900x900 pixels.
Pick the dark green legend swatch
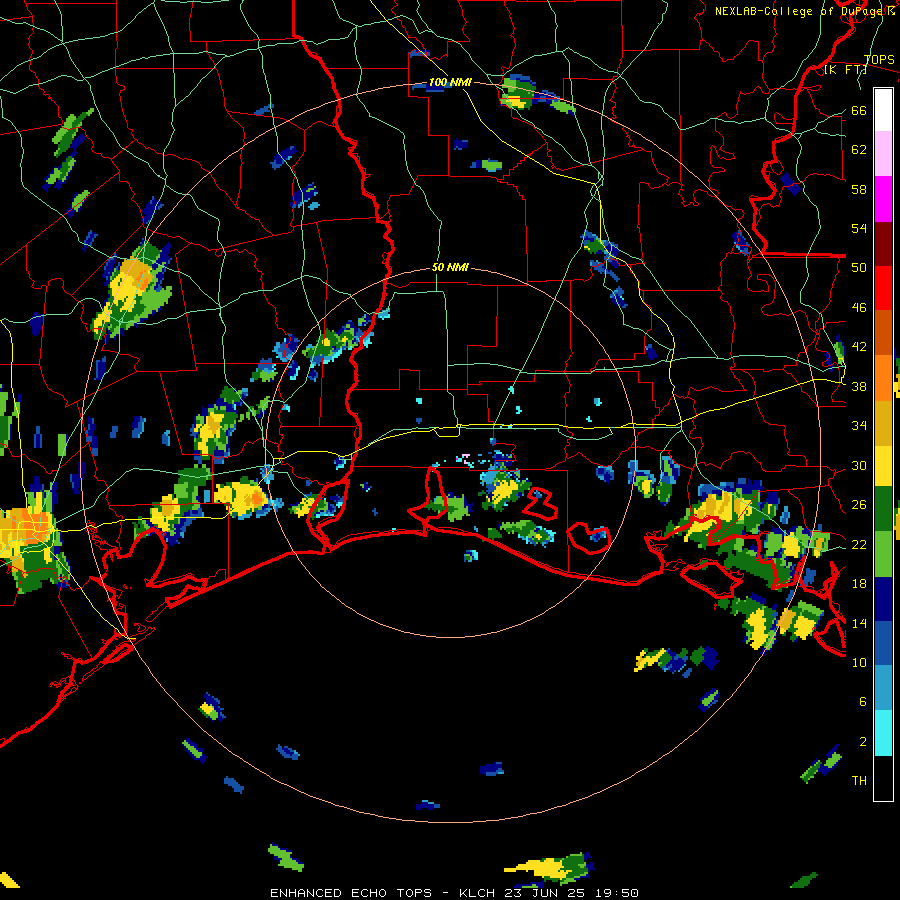tap(883, 509)
